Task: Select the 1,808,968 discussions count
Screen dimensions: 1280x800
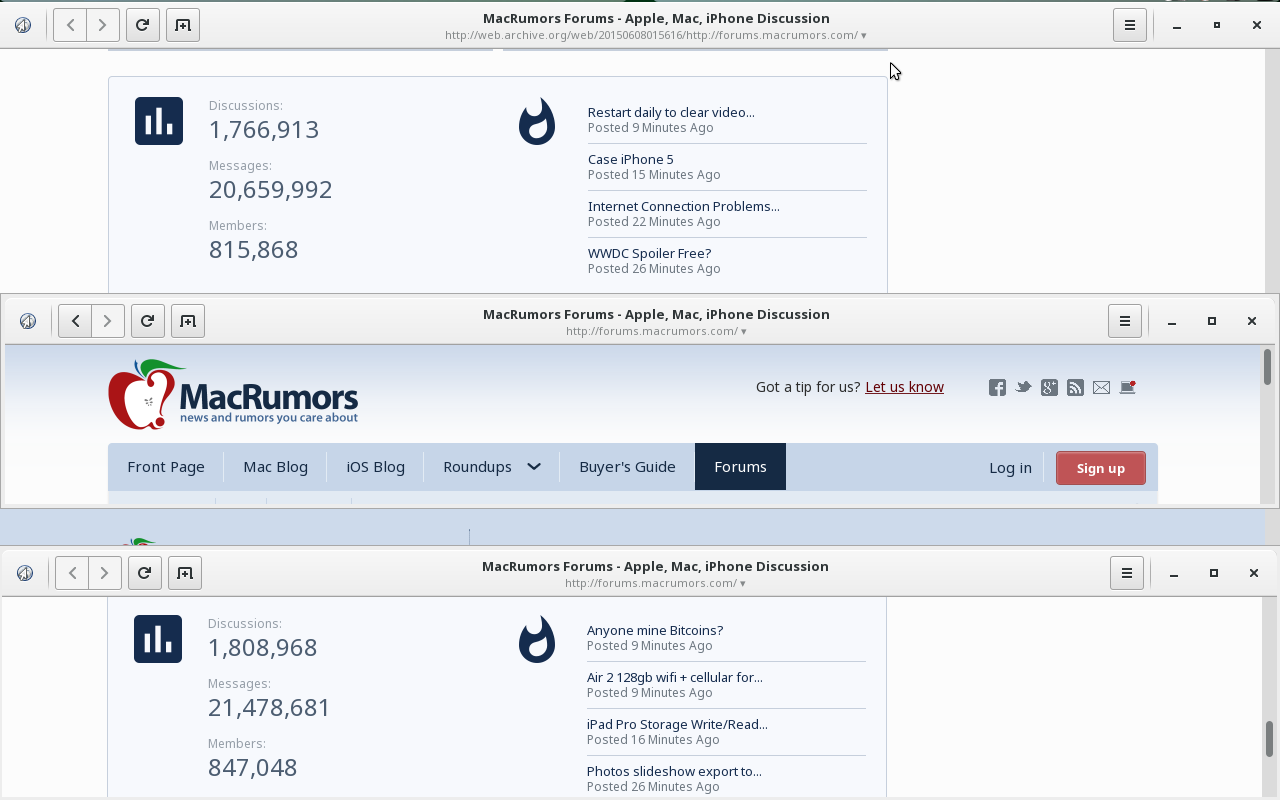Action: 263,648
